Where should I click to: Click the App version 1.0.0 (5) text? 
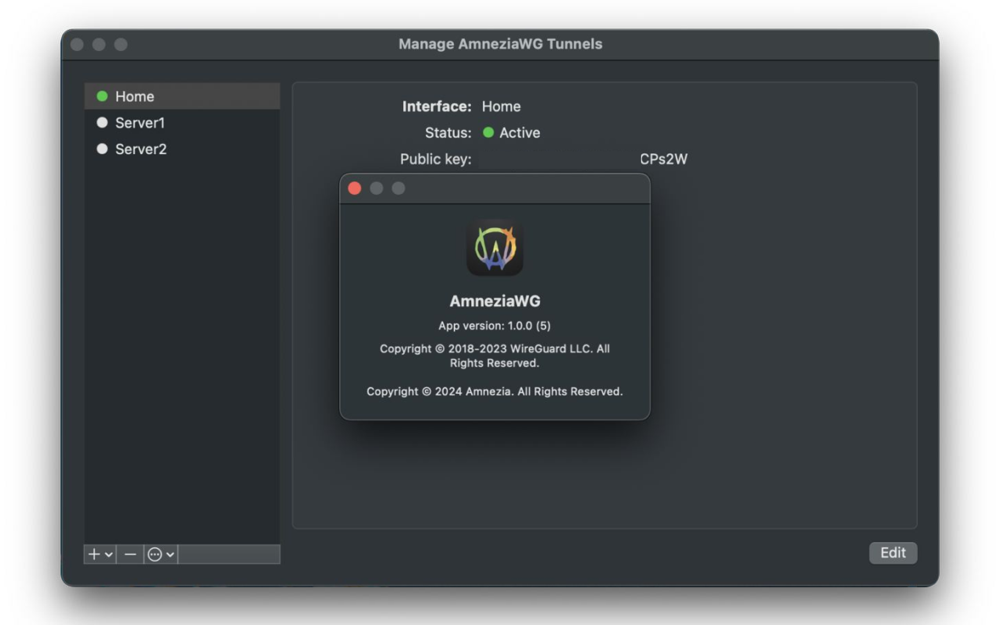tap(494, 325)
